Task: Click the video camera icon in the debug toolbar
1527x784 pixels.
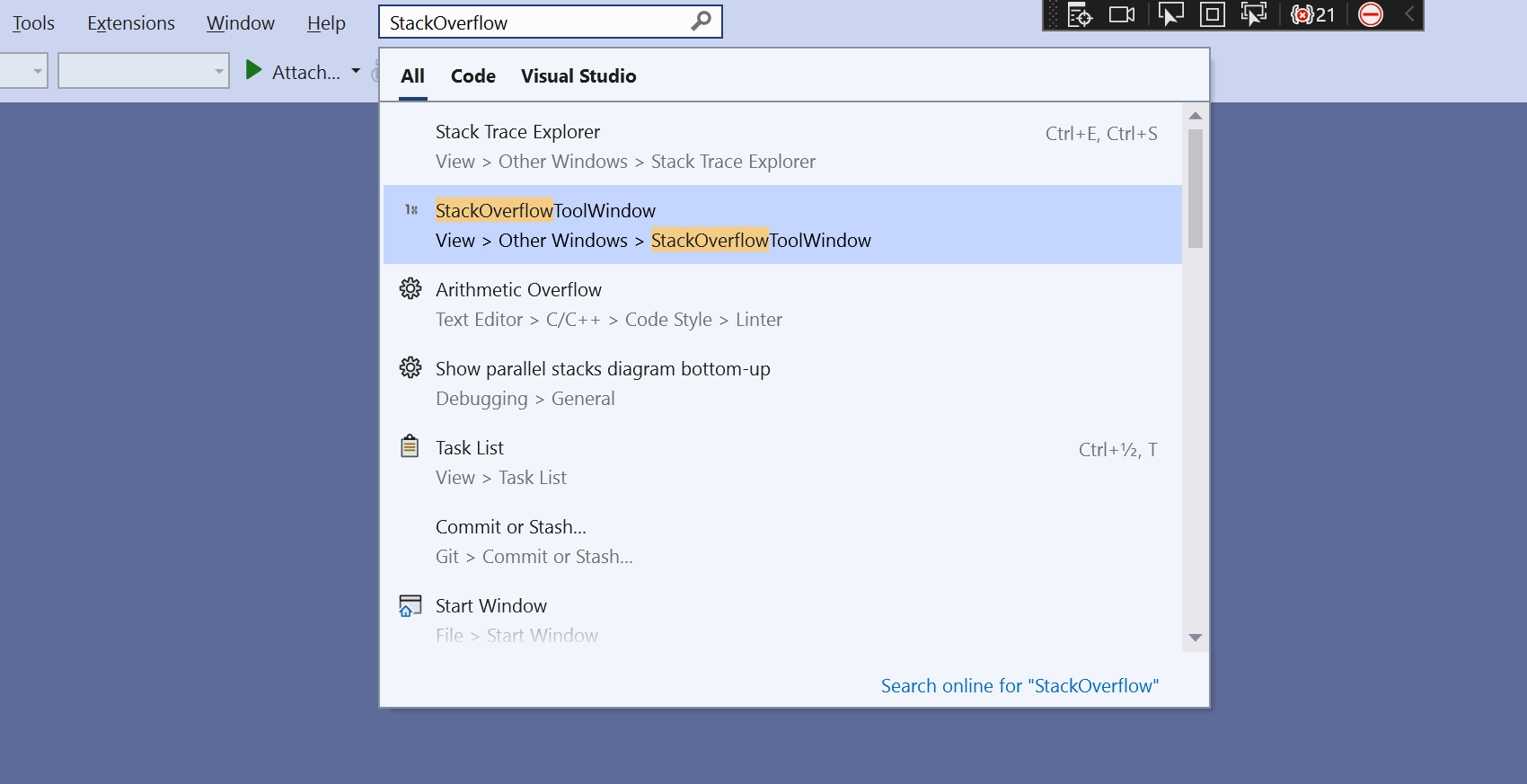Action: pos(1122,14)
